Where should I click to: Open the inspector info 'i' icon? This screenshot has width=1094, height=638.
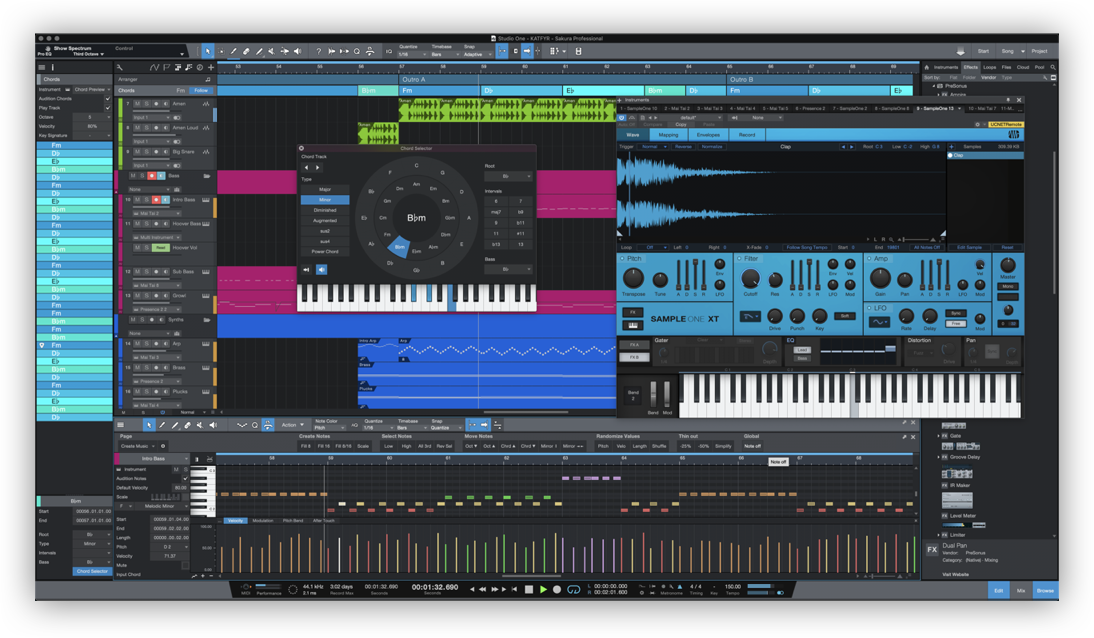click(x=52, y=68)
